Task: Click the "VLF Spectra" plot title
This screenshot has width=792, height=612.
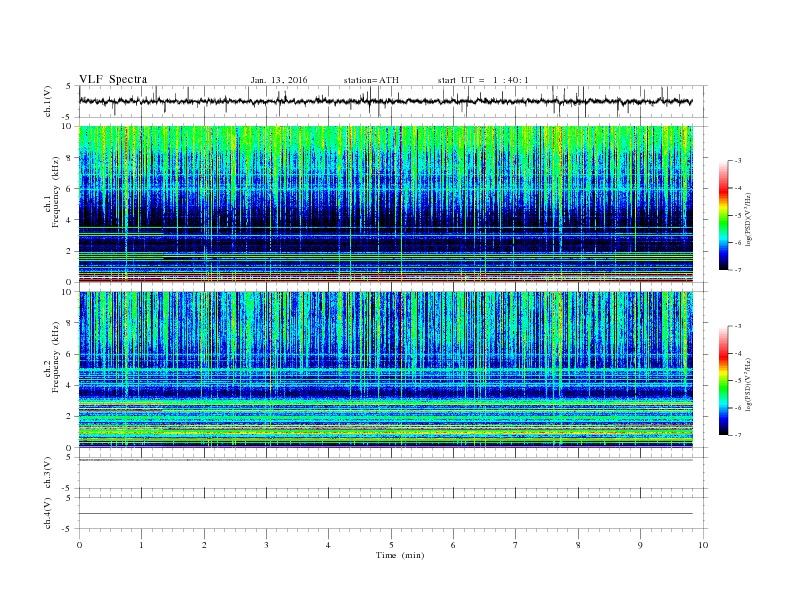Action: pyautogui.click(x=113, y=79)
